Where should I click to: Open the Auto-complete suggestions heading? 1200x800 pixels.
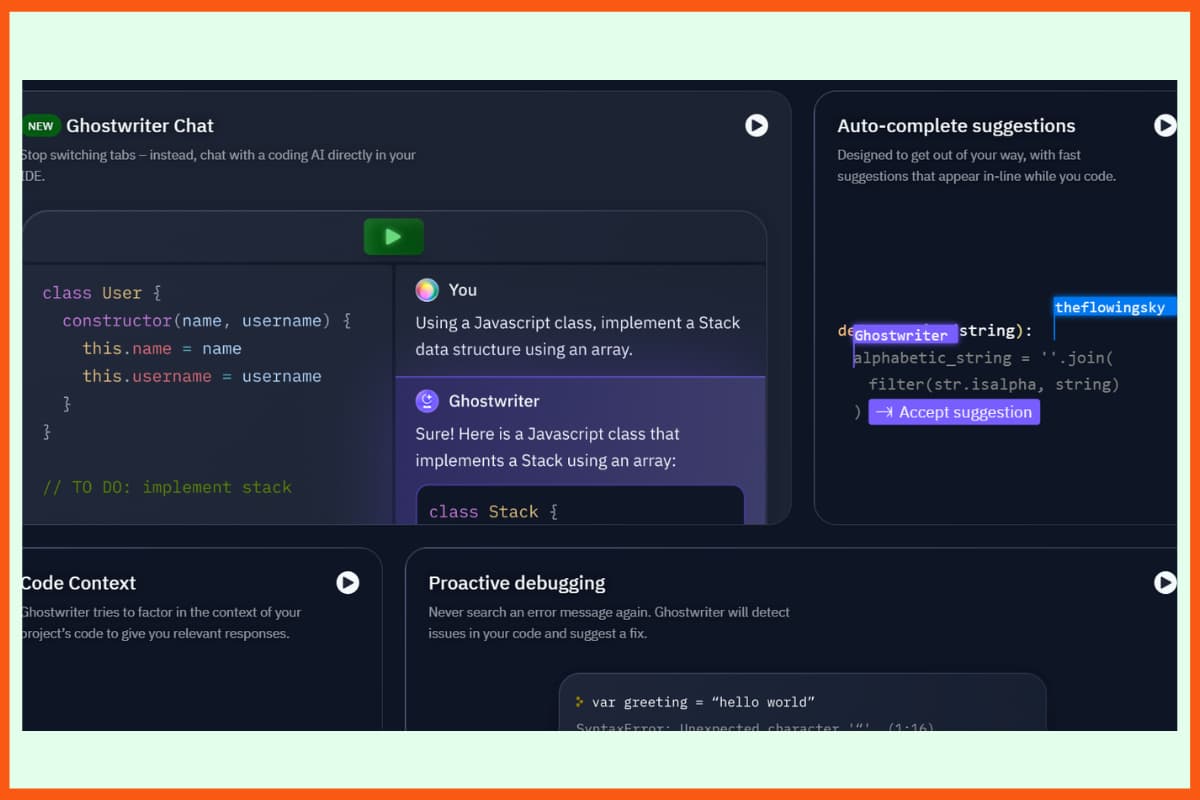point(956,126)
